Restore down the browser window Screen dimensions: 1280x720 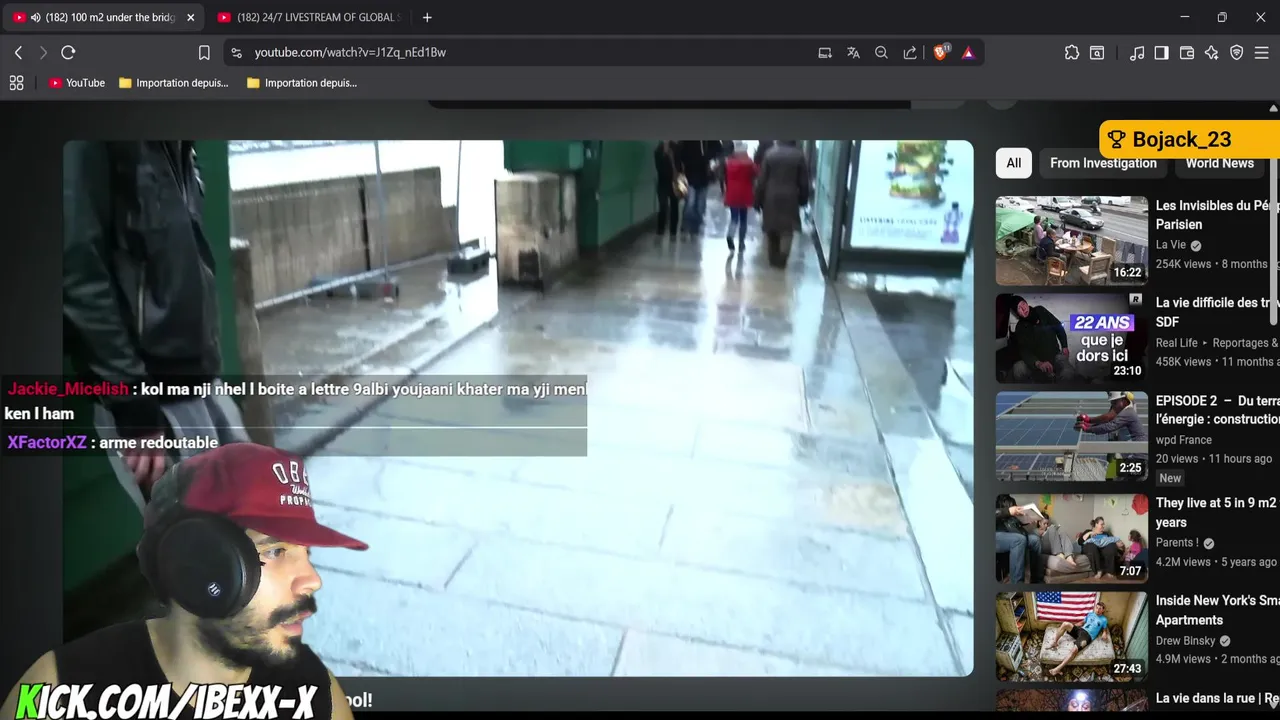click(1222, 17)
